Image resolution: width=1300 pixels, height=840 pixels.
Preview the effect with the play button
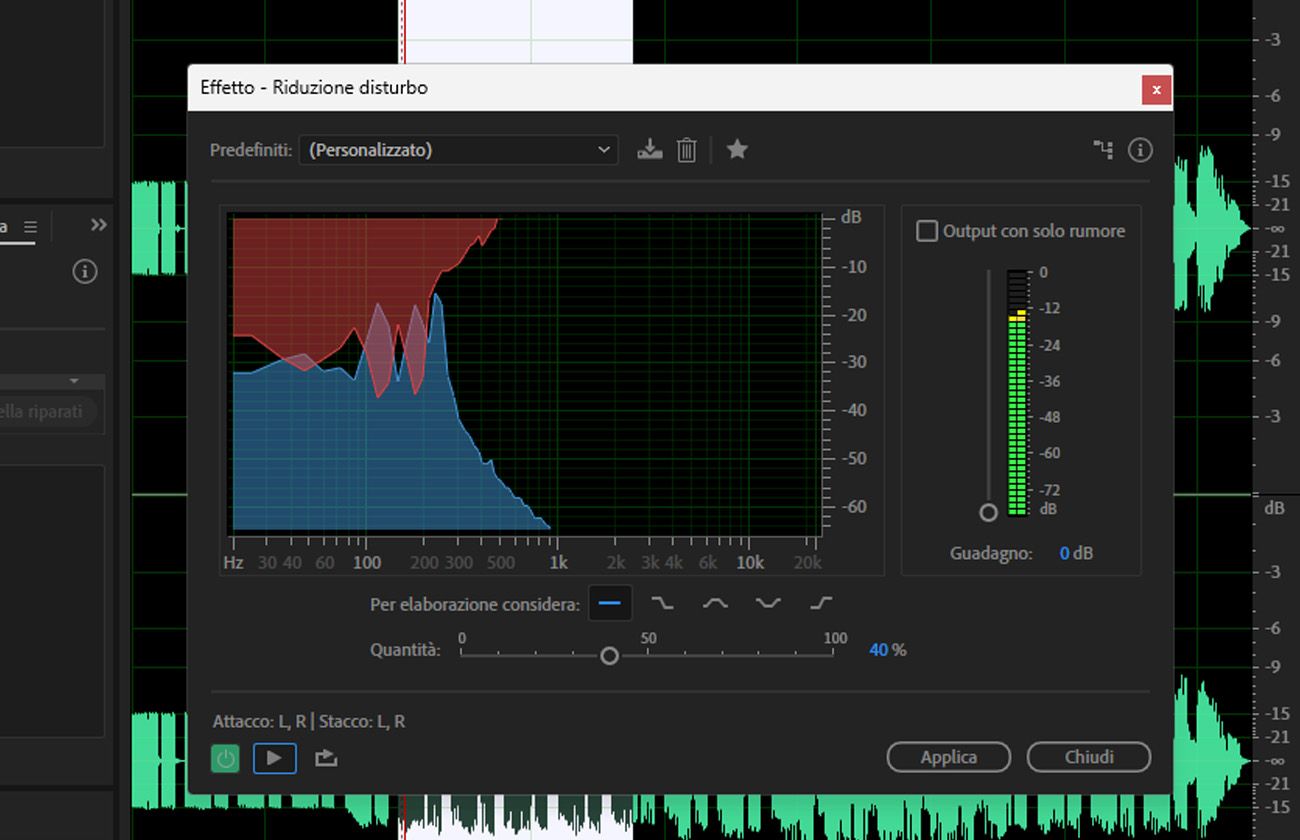click(274, 758)
